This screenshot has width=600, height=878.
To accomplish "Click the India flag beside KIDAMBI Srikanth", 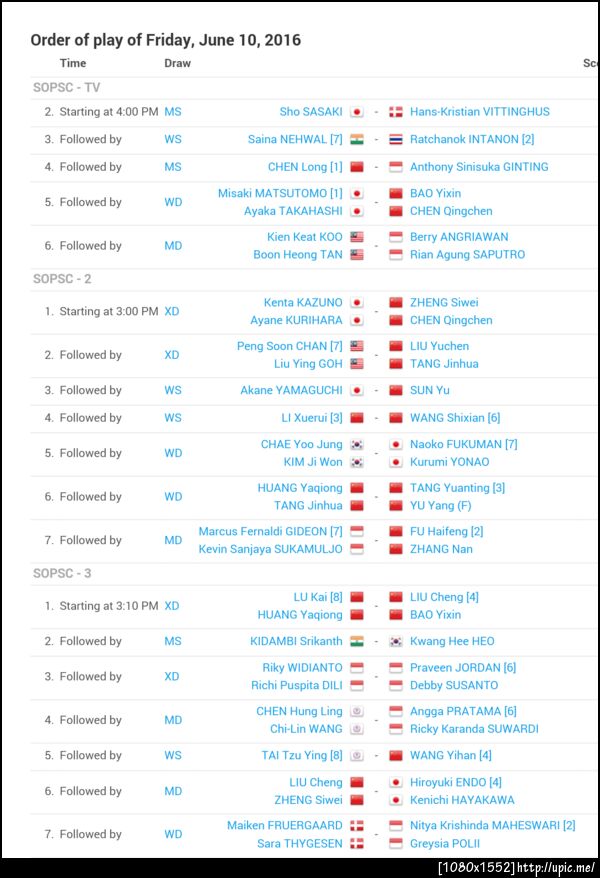I will tap(357, 641).
